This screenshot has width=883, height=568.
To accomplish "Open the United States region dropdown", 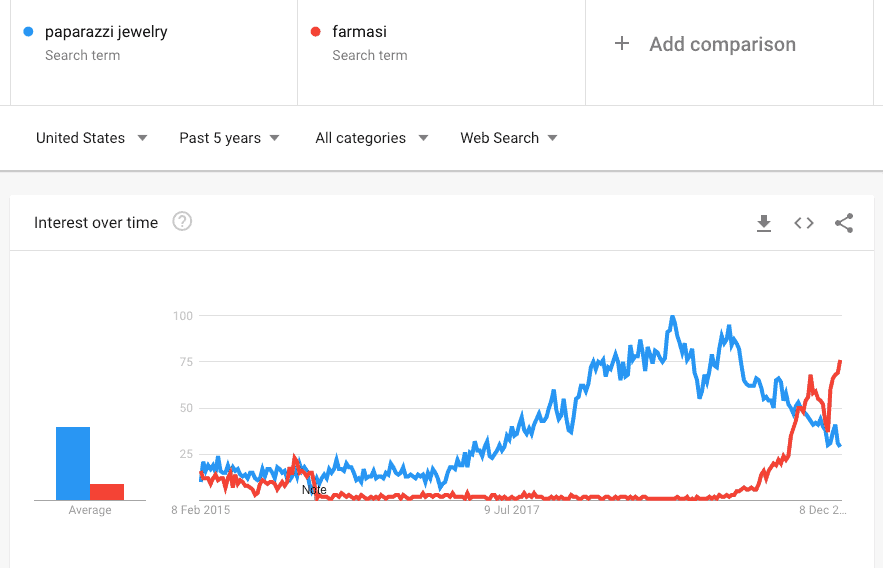I will point(91,138).
